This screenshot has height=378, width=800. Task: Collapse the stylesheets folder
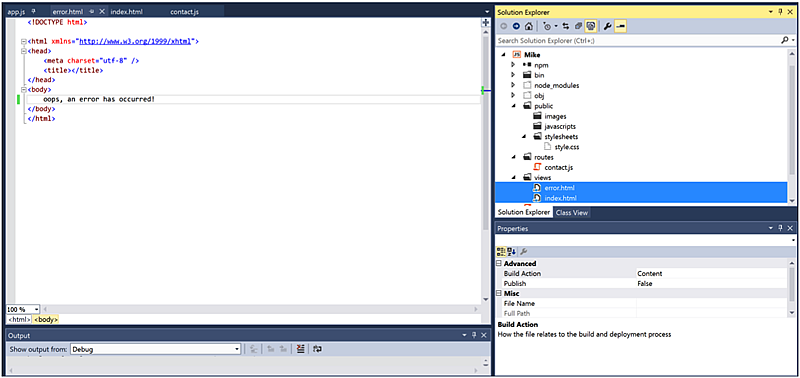pos(524,137)
